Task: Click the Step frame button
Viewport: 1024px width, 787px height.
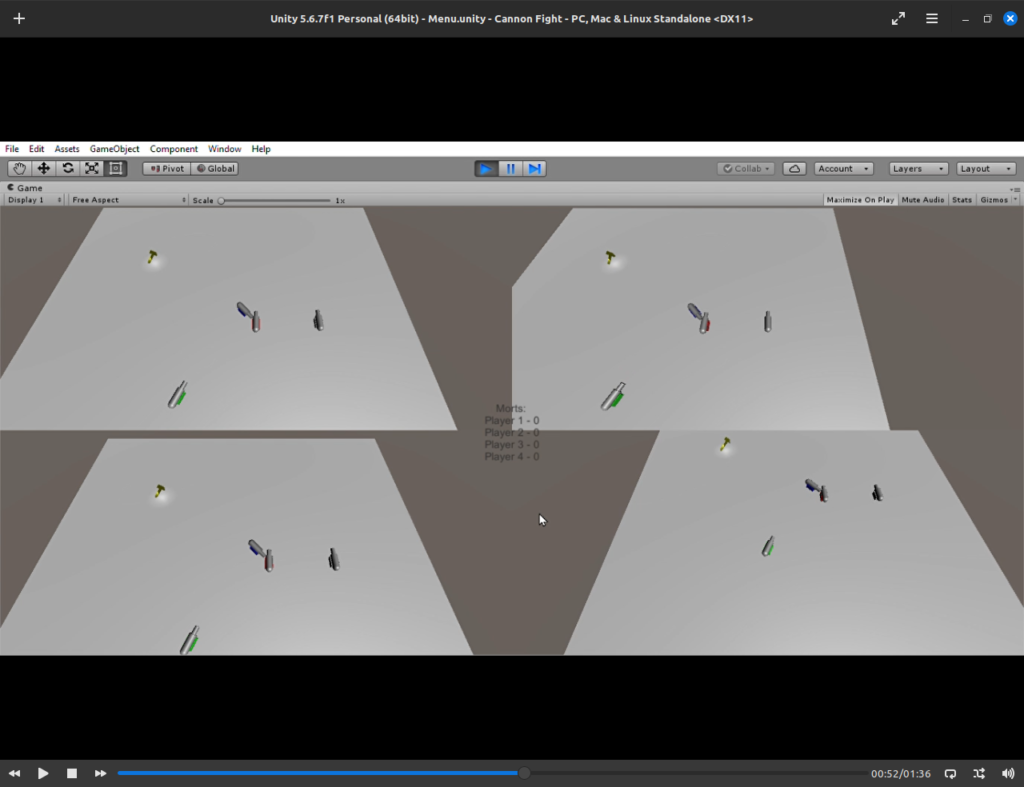Action: (x=535, y=169)
